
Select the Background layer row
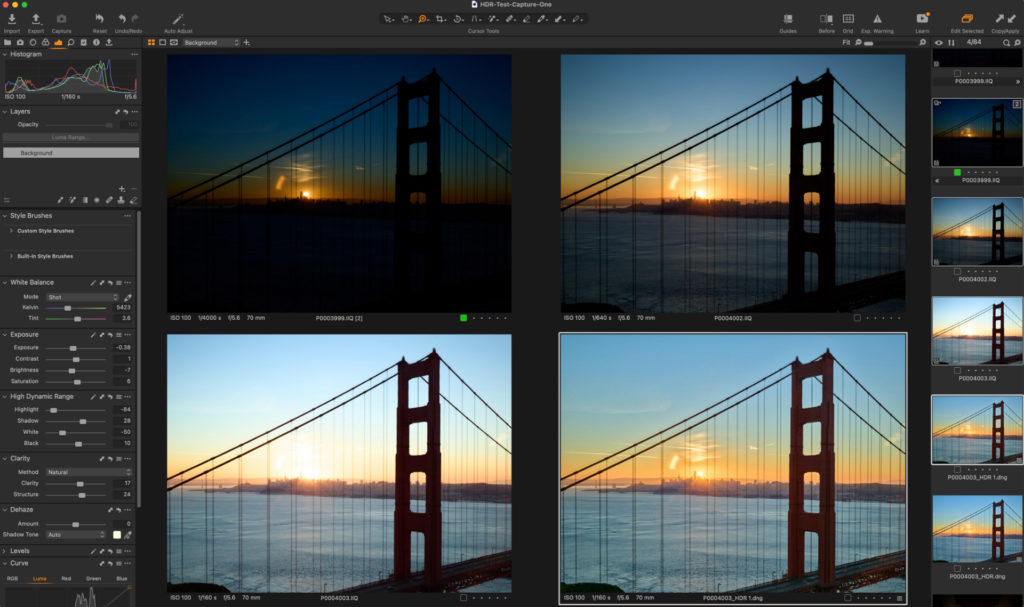click(x=71, y=153)
